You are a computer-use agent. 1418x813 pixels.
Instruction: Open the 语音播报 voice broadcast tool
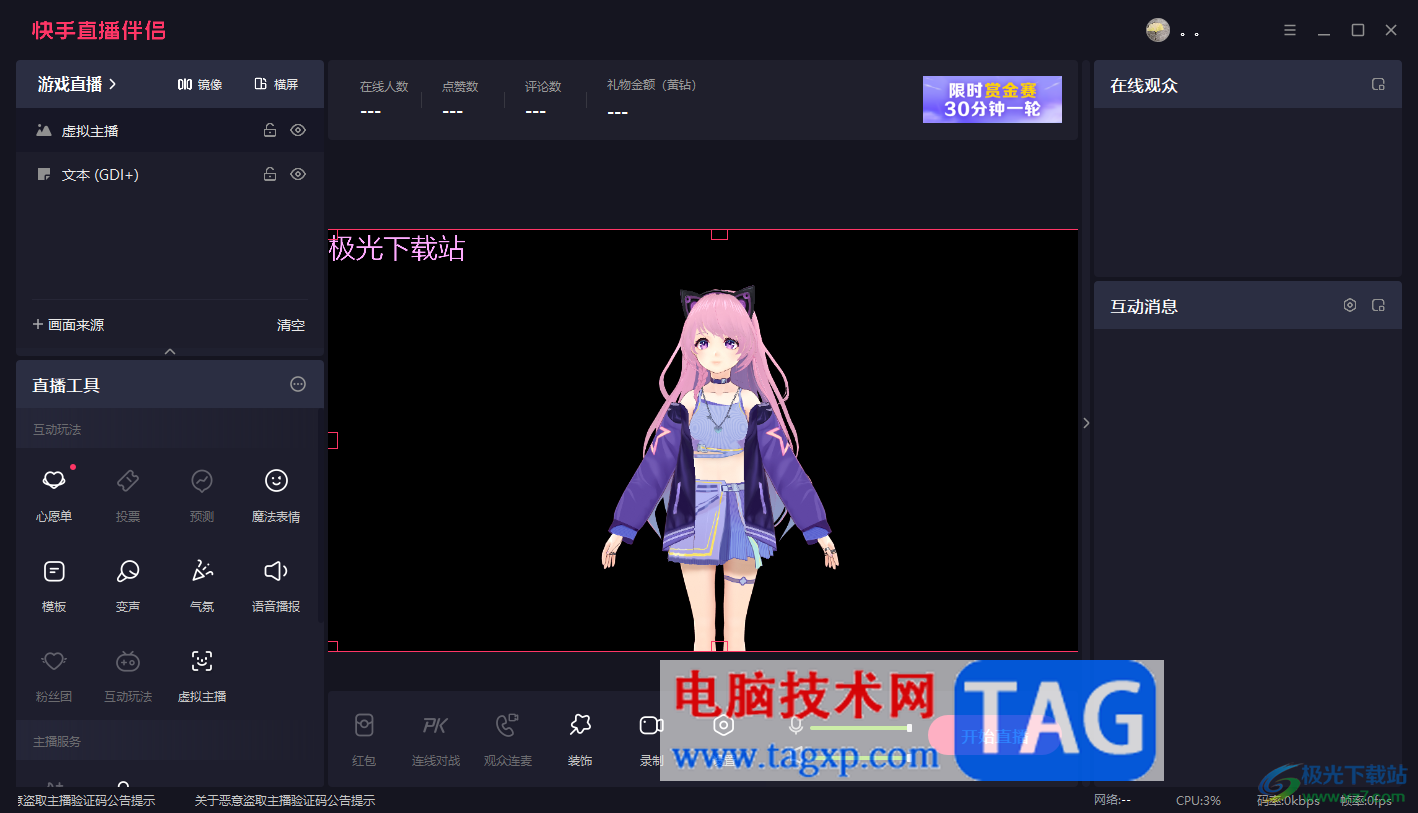276,584
